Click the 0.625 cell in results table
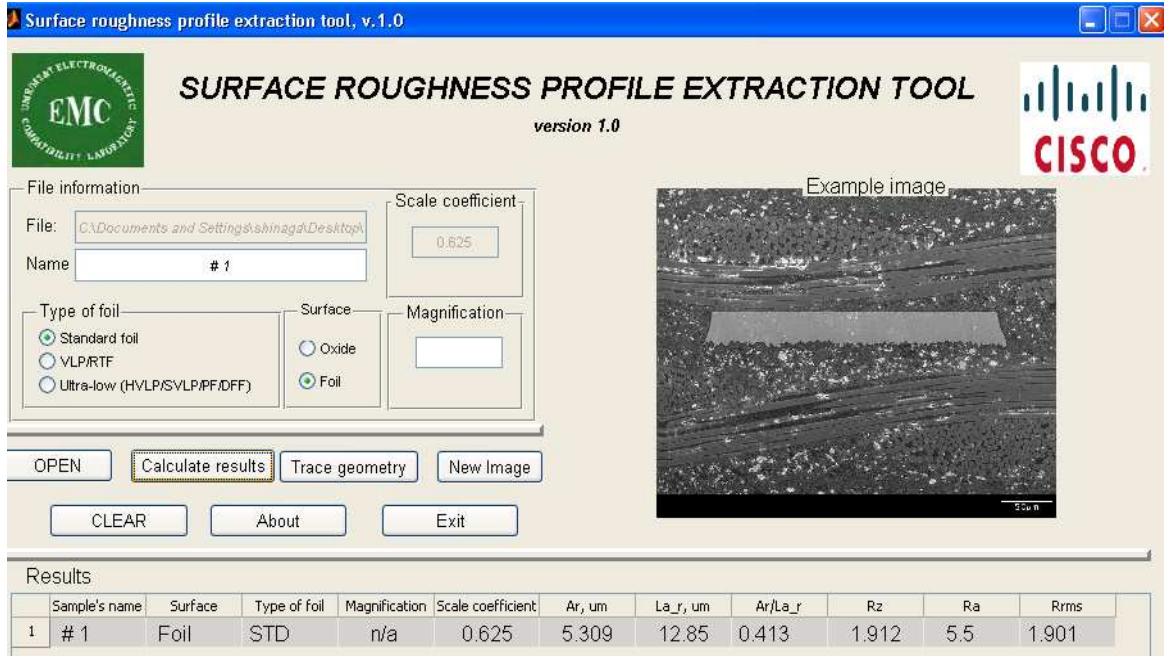Image resolution: width=1172 pixels, height=659 pixels. click(x=487, y=633)
